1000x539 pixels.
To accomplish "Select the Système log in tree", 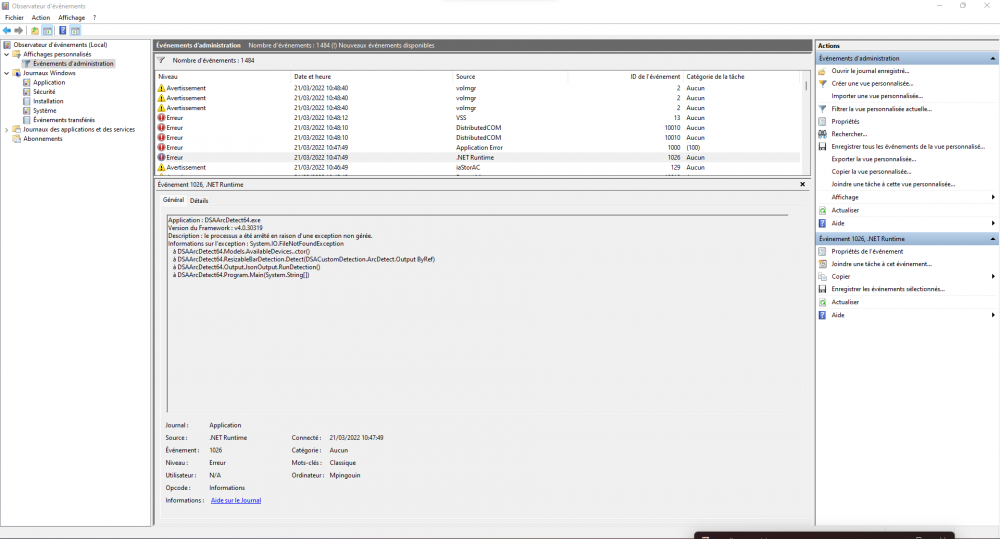I will 45,110.
